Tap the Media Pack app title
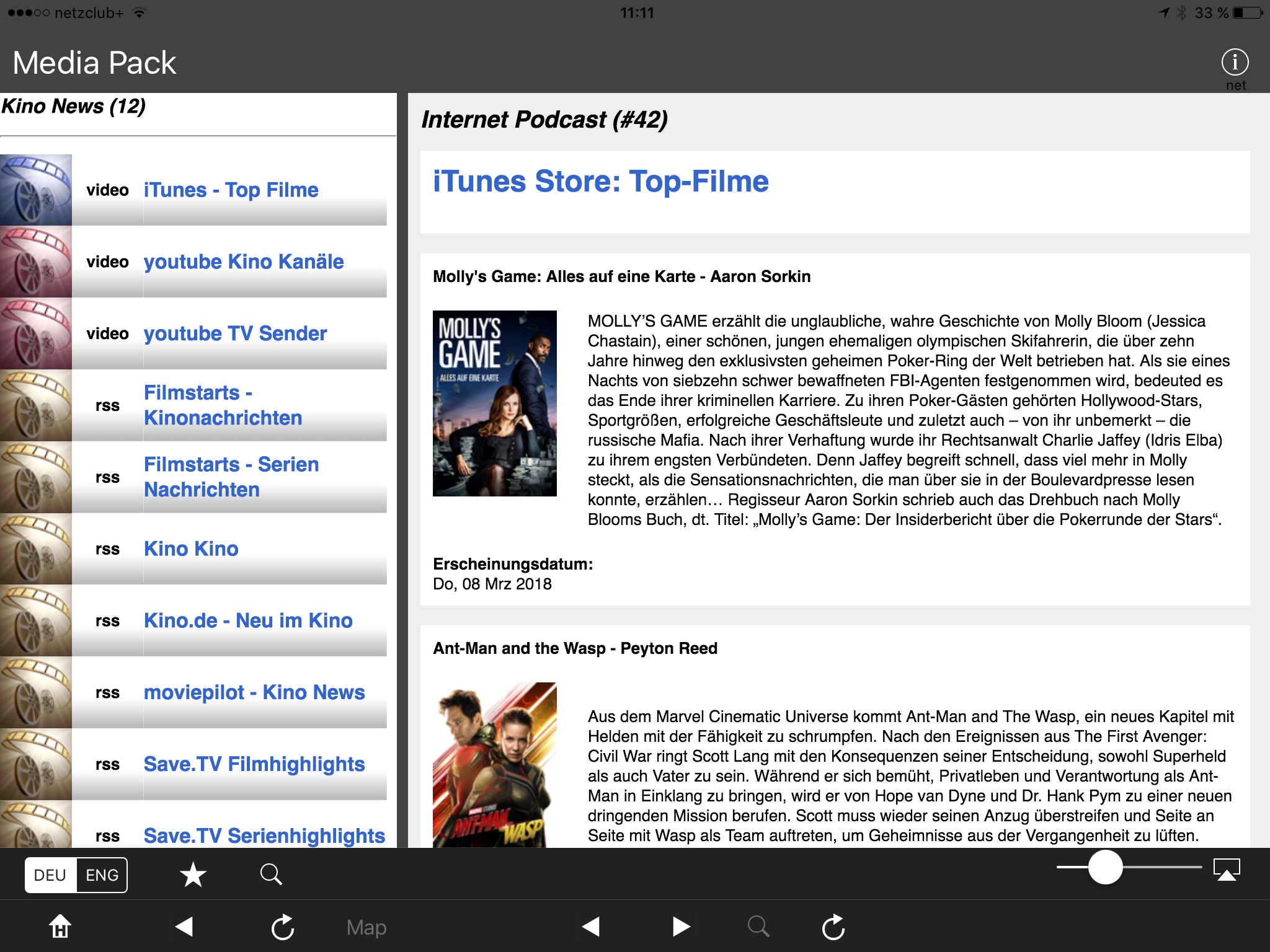1270x952 pixels. pyautogui.click(x=94, y=63)
